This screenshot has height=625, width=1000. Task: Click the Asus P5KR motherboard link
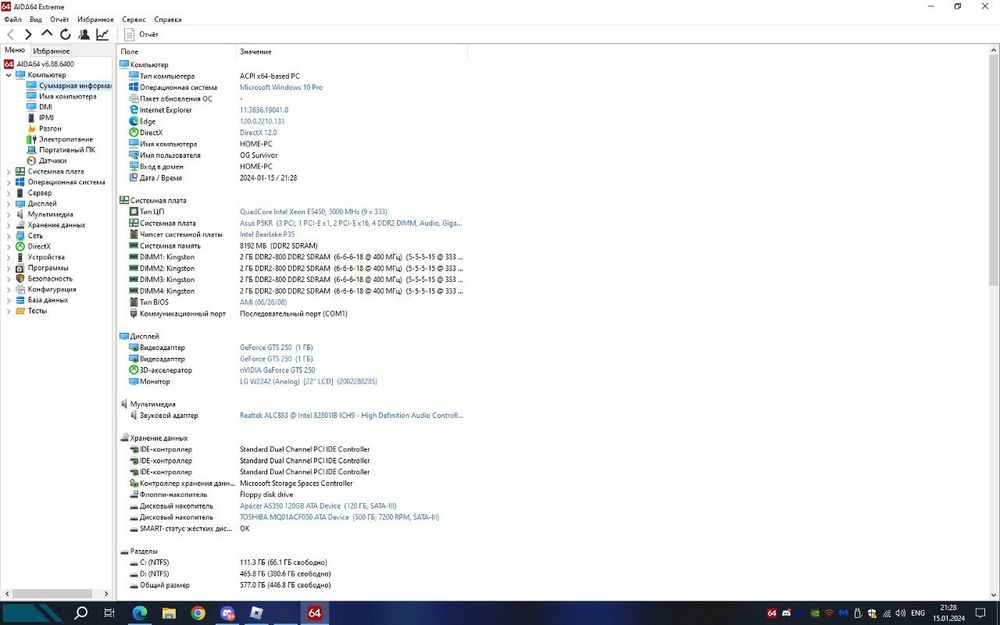[x=351, y=223]
